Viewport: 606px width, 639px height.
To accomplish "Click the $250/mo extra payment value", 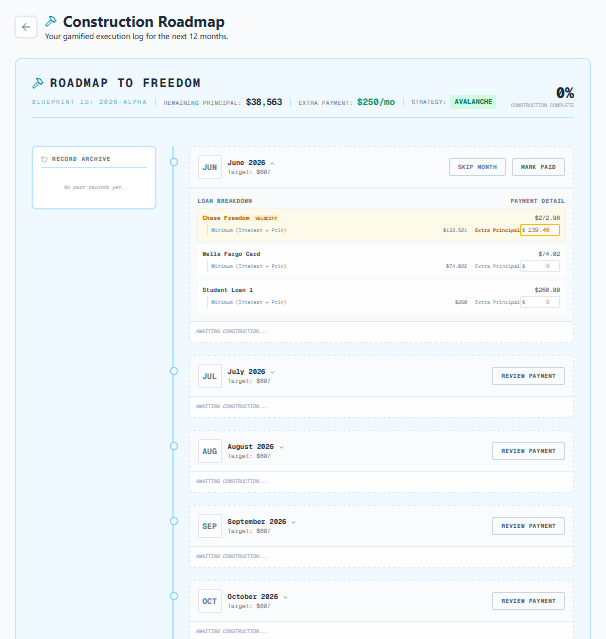I will [x=376, y=102].
